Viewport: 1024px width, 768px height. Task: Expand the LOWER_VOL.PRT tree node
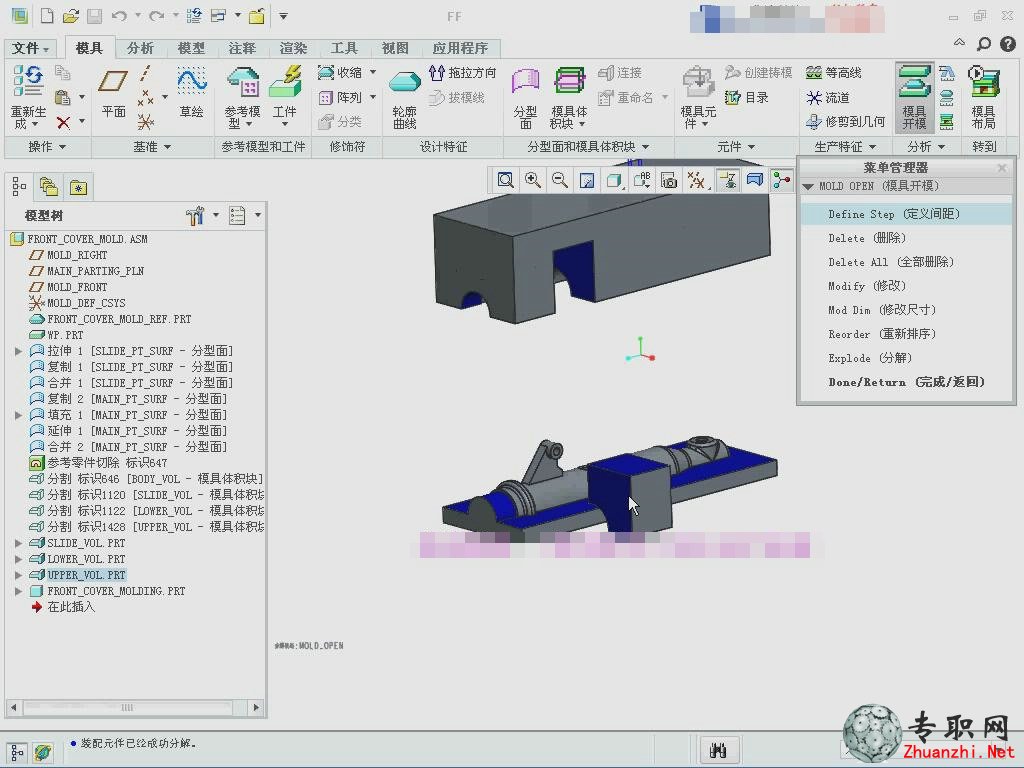pyautogui.click(x=18, y=560)
